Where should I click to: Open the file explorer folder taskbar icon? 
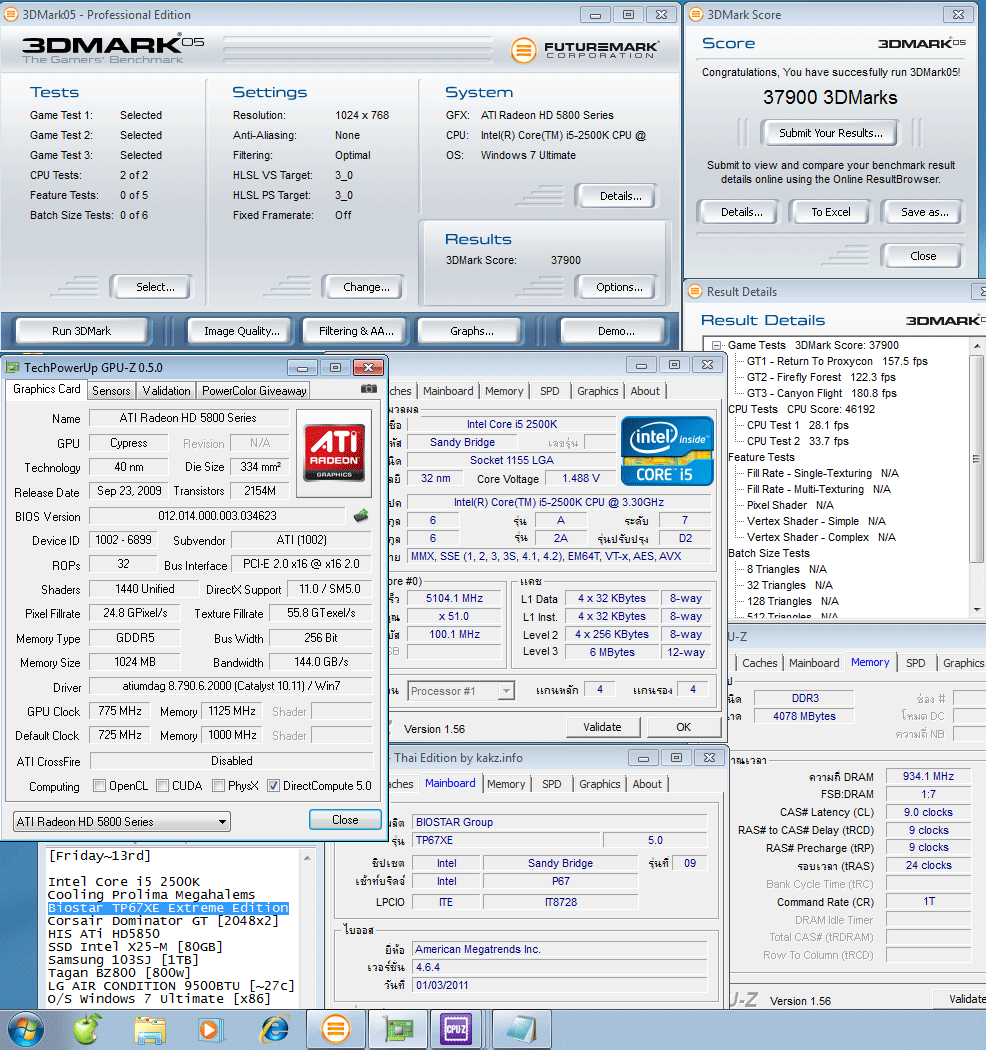click(x=149, y=1030)
